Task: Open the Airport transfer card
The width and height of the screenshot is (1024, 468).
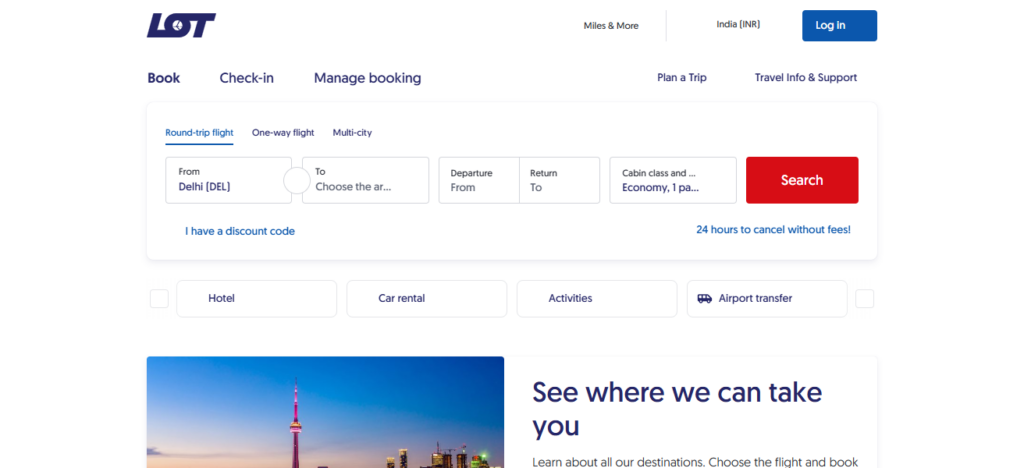Action: [x=767, y=299]
